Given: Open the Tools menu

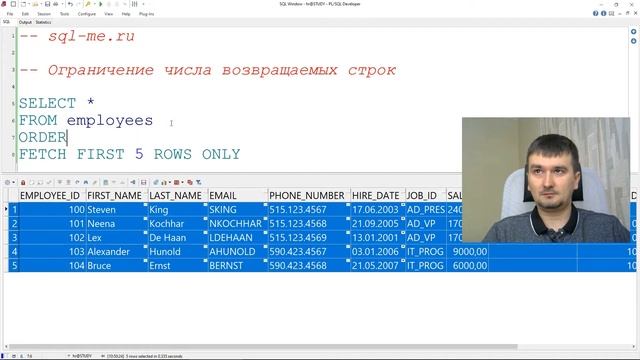Looking at the screenshot, I should (64, 14).
